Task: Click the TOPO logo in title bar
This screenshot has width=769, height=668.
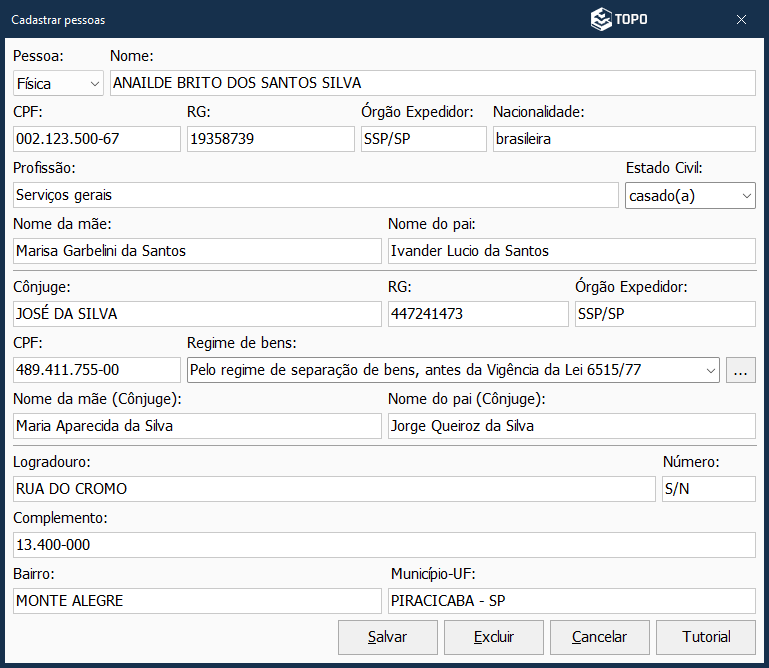Action: tap(618, 19)
